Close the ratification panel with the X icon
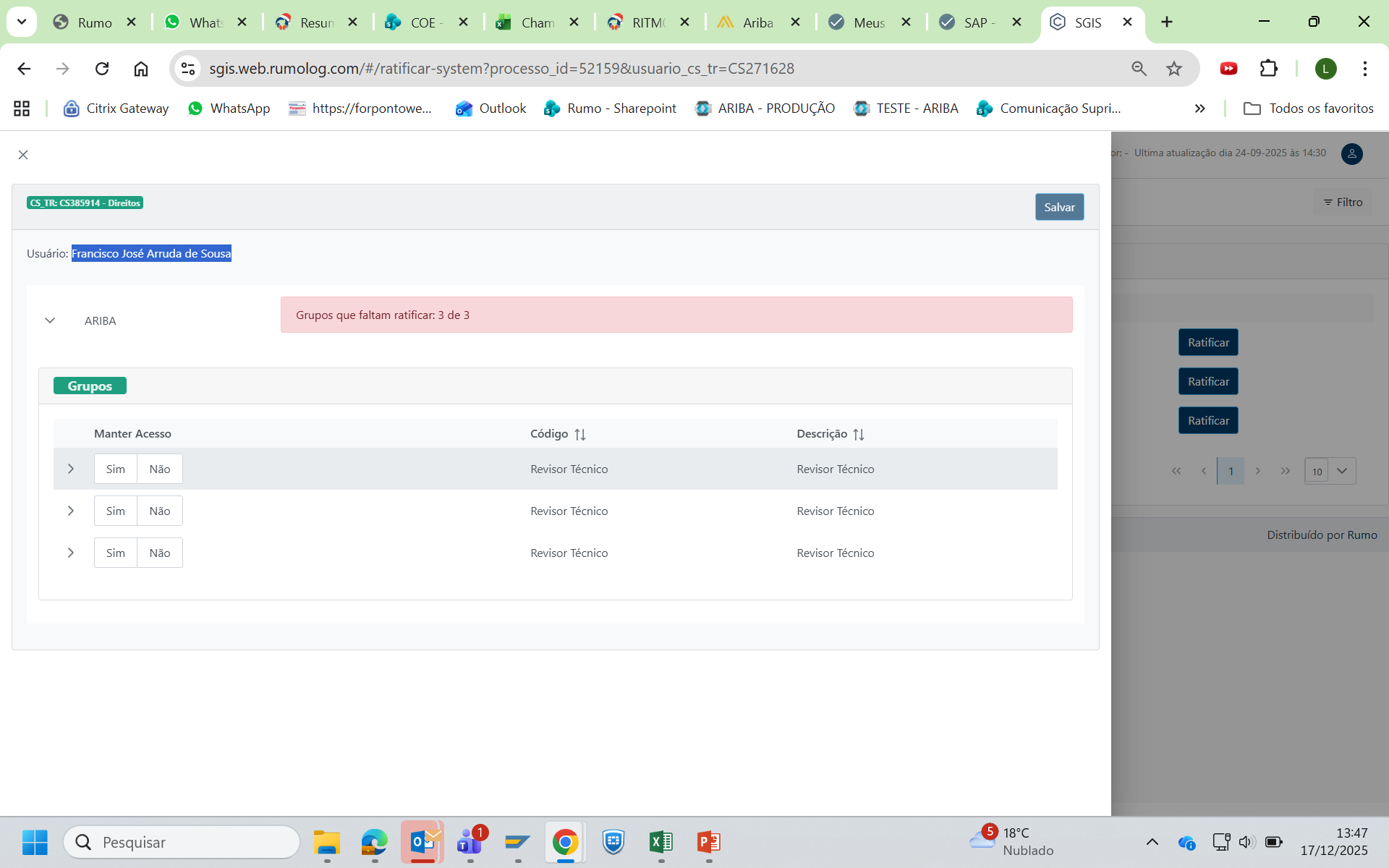This screenshot has width=1389, height=868. pos(23,155)
